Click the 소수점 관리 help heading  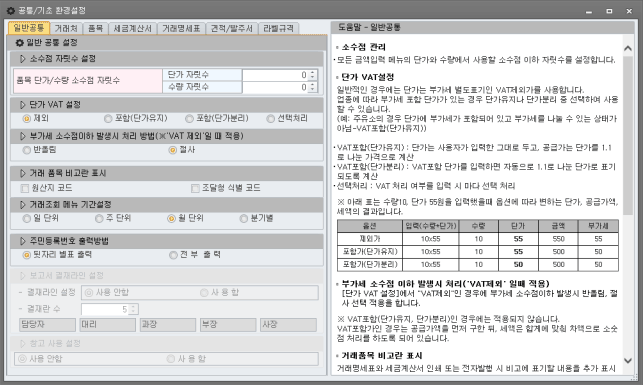point(364,47)
